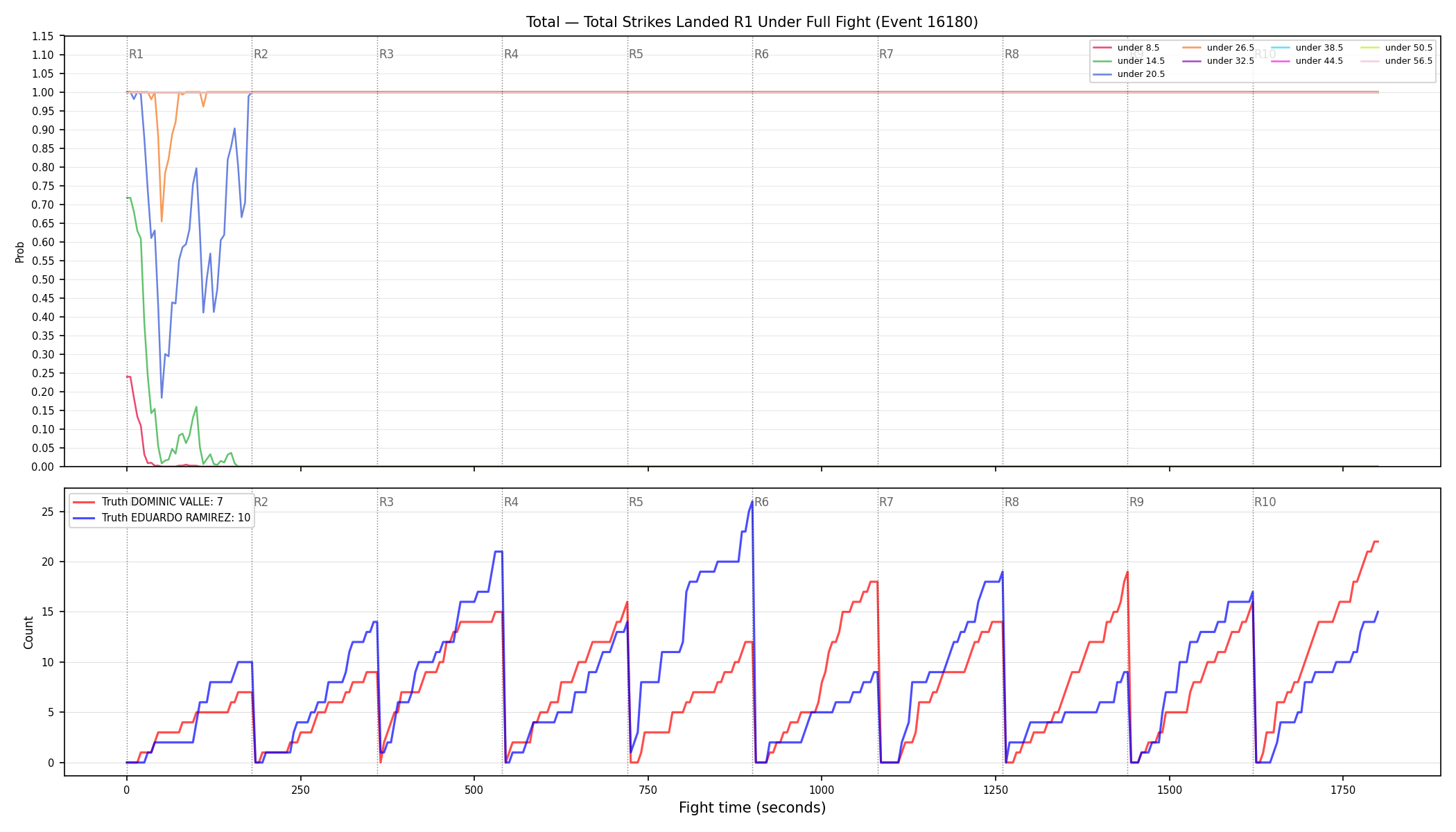Click the purple line swatch beside 'under 32.5'
1456x832 pixels.
coord(1192,61)
